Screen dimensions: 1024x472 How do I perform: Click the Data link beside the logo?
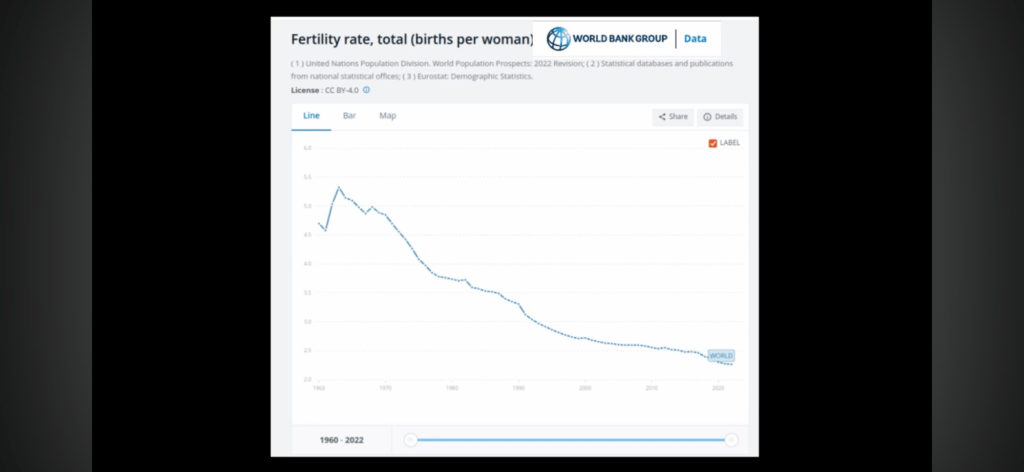pyautogui.click(x=695, y=40)
